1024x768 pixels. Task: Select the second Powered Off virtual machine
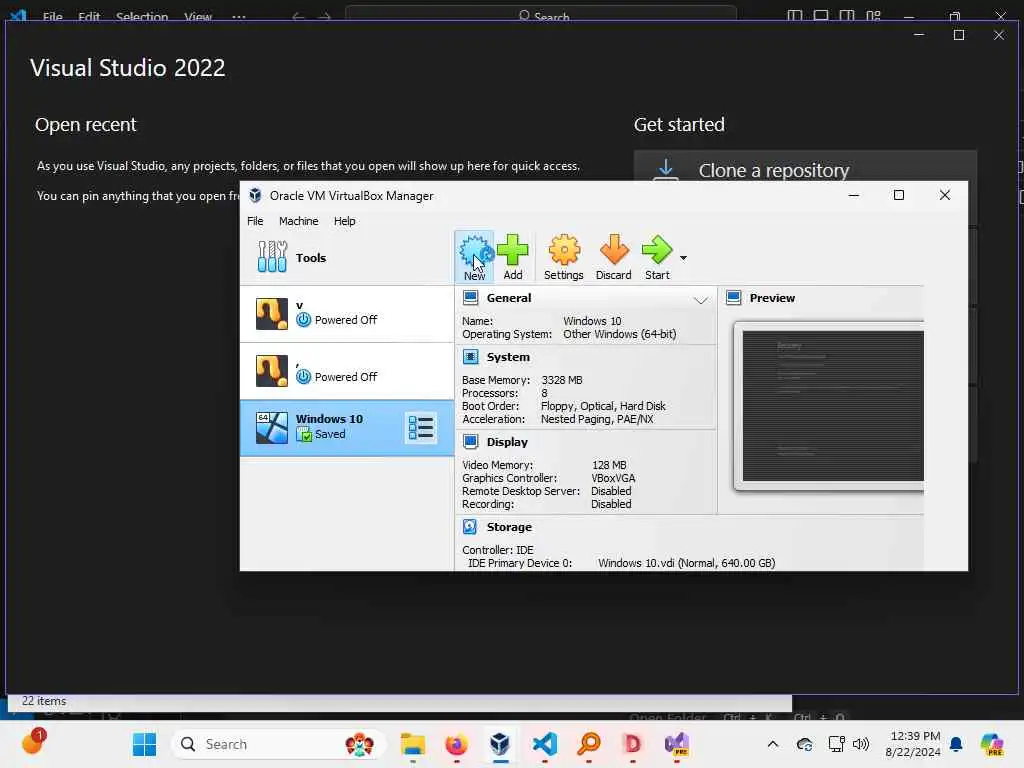347,371
